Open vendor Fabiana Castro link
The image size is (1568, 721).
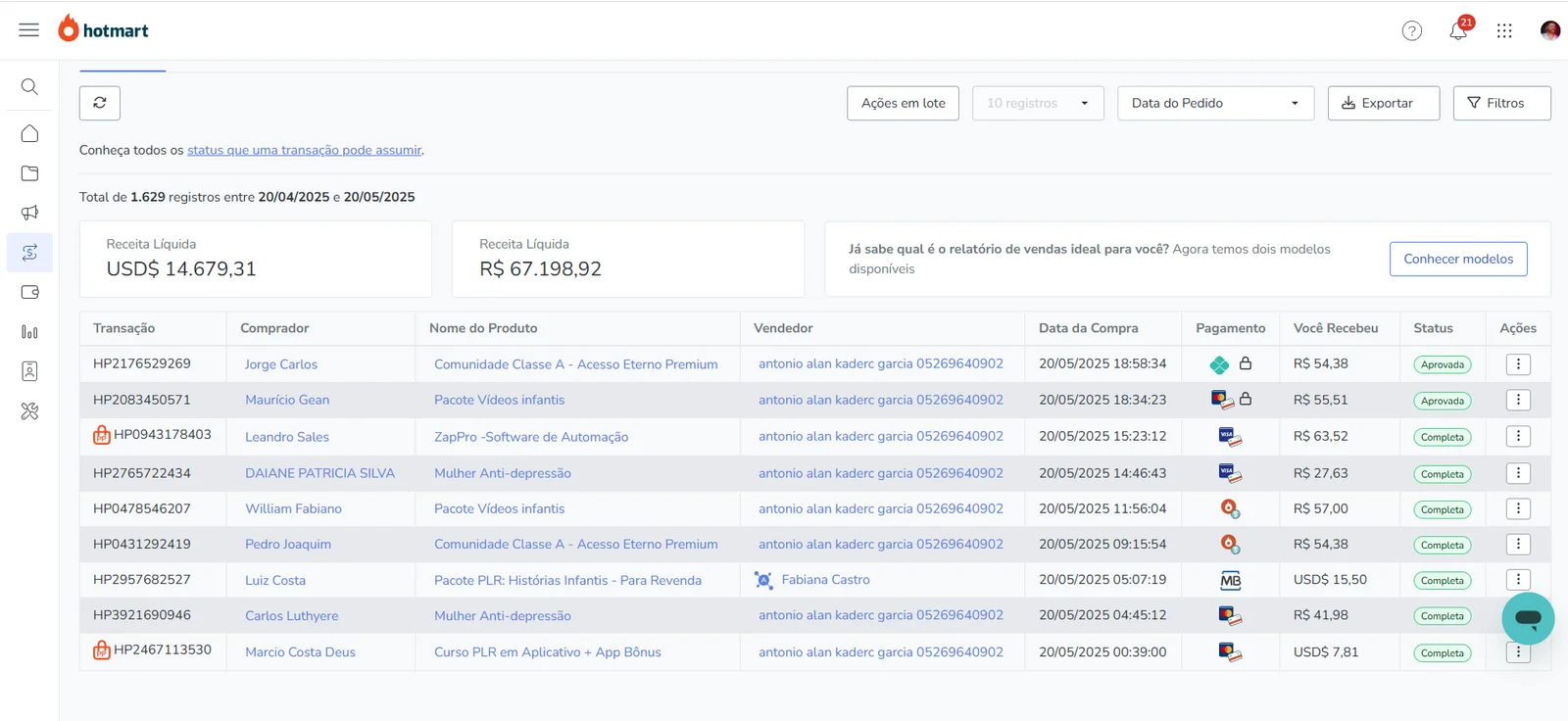click(825, 580)
